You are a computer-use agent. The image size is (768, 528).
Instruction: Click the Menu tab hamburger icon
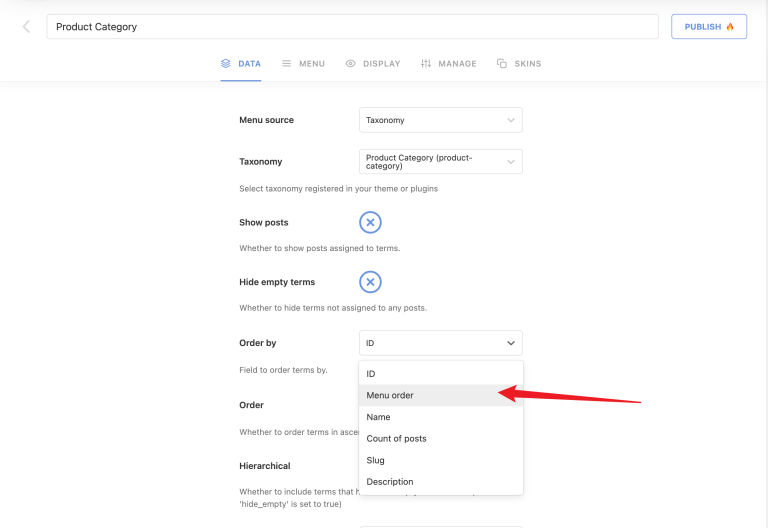pyautogui.click(x=287, y=64)
